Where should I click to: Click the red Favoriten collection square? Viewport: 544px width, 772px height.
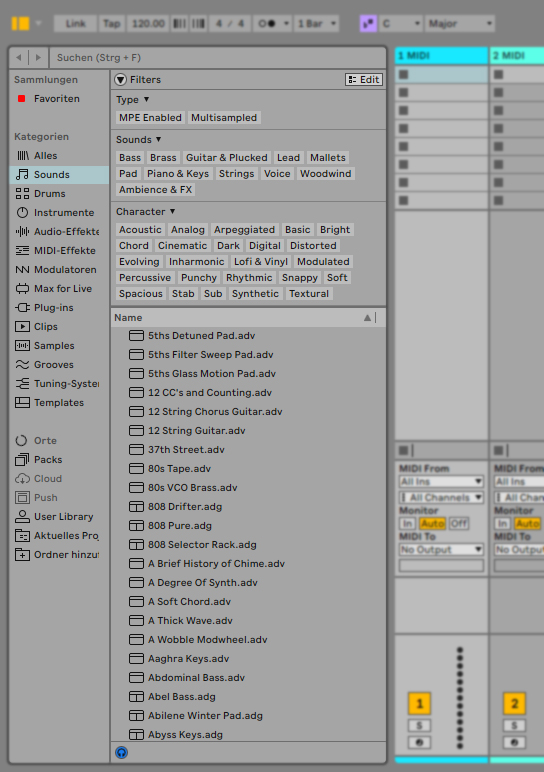tap(22, 98)
